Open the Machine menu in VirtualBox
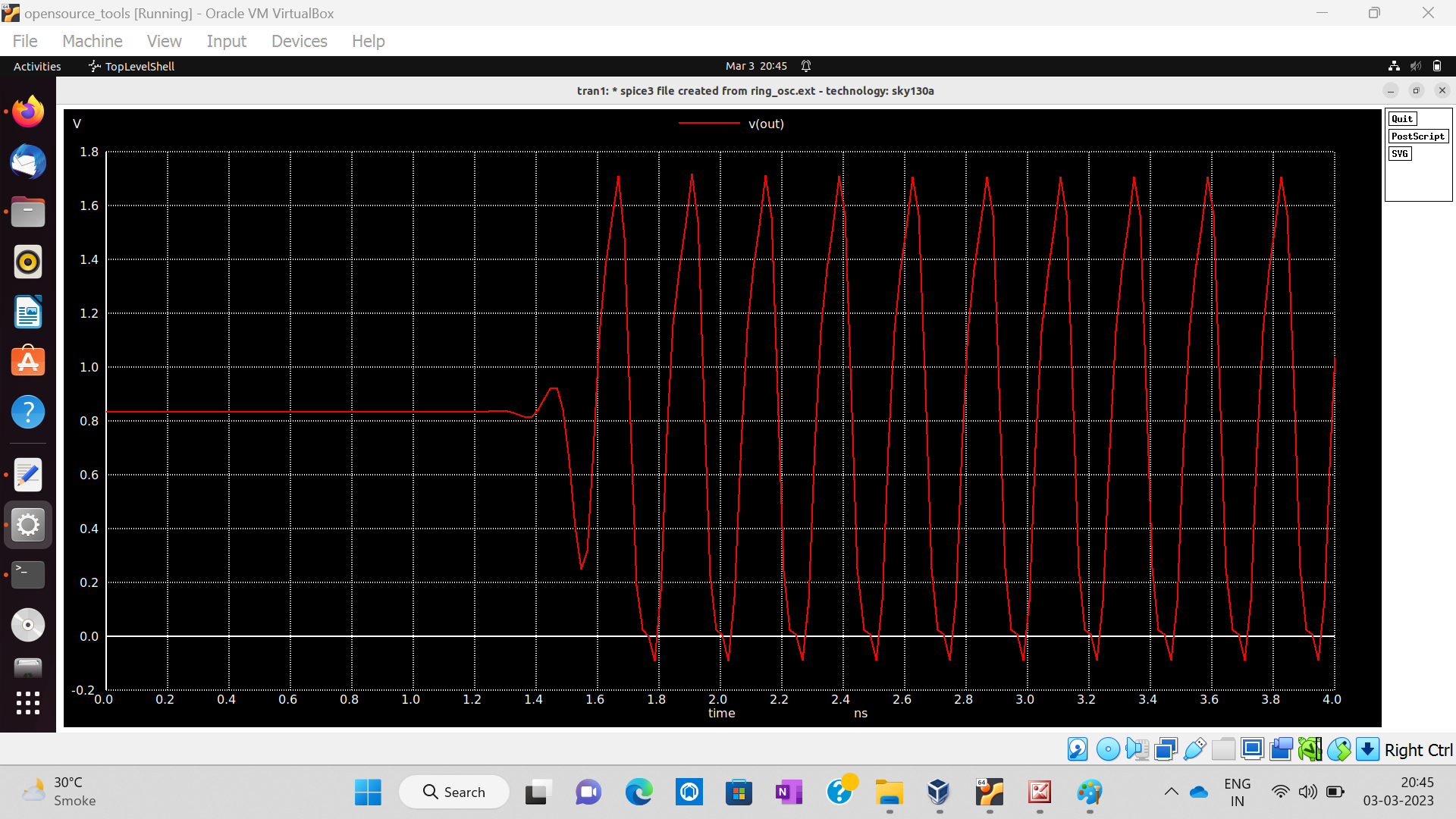Image resolution: width=1456 pixels, height=819 pixels. tap(92, 41)
